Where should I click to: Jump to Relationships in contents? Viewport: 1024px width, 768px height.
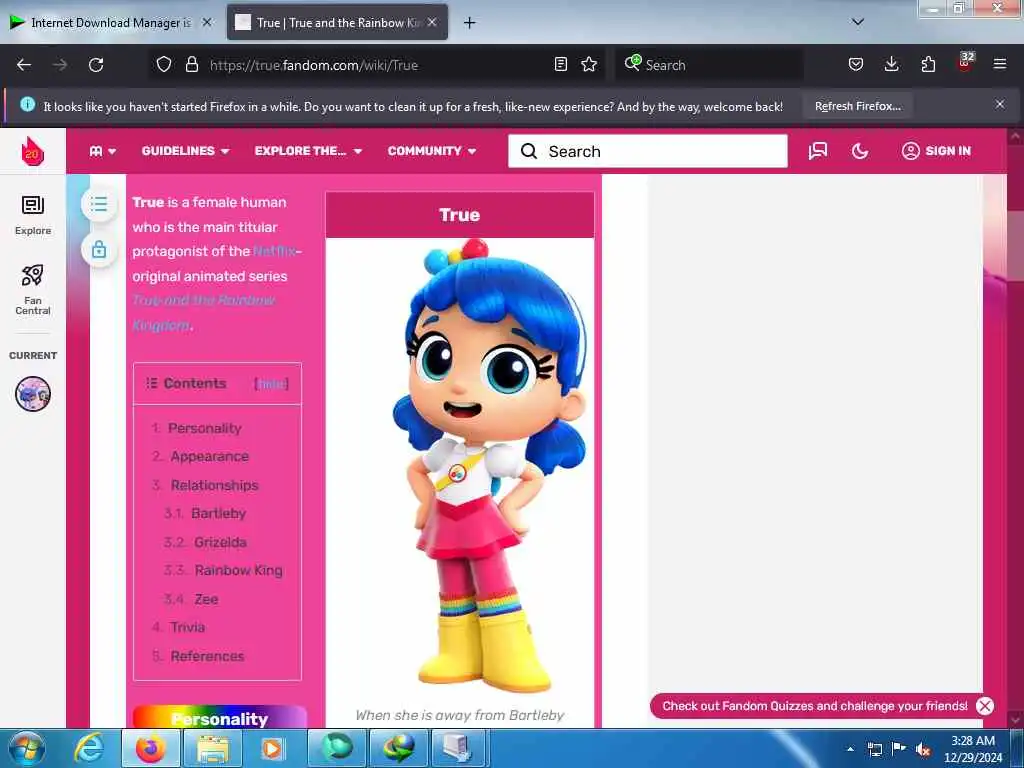pos(215,485)
